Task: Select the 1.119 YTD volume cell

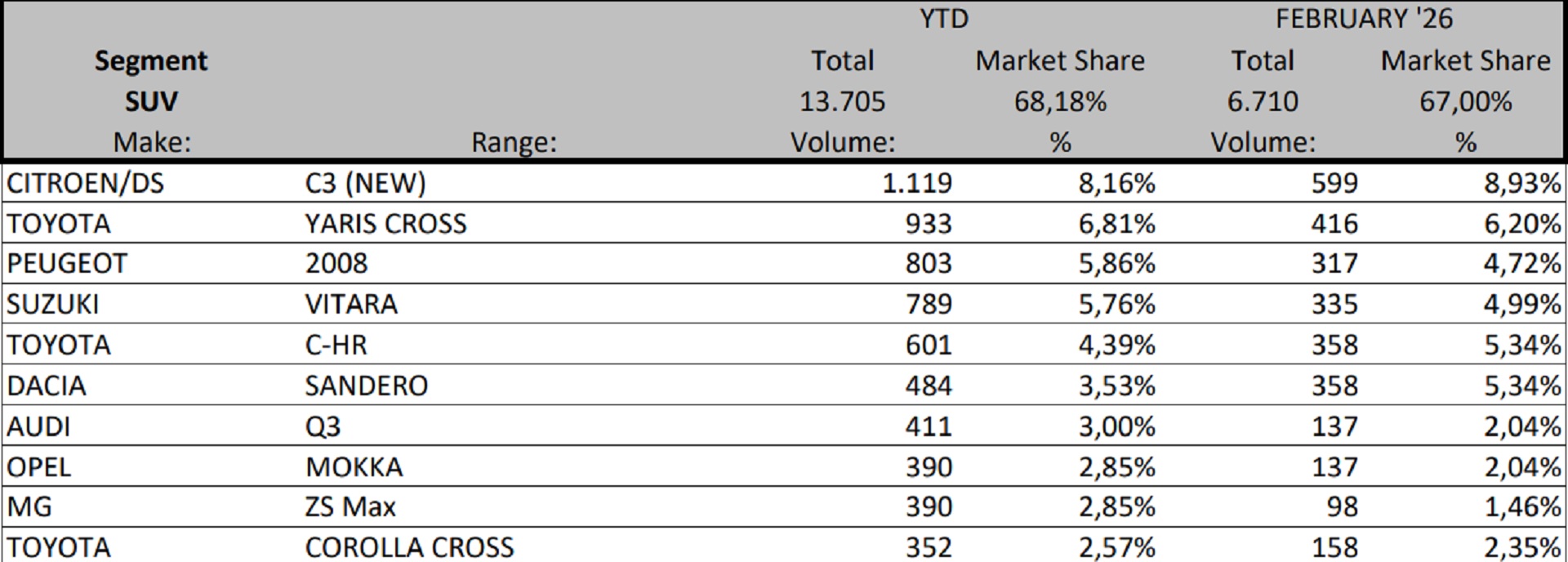Action: click(x=916, y=183)
